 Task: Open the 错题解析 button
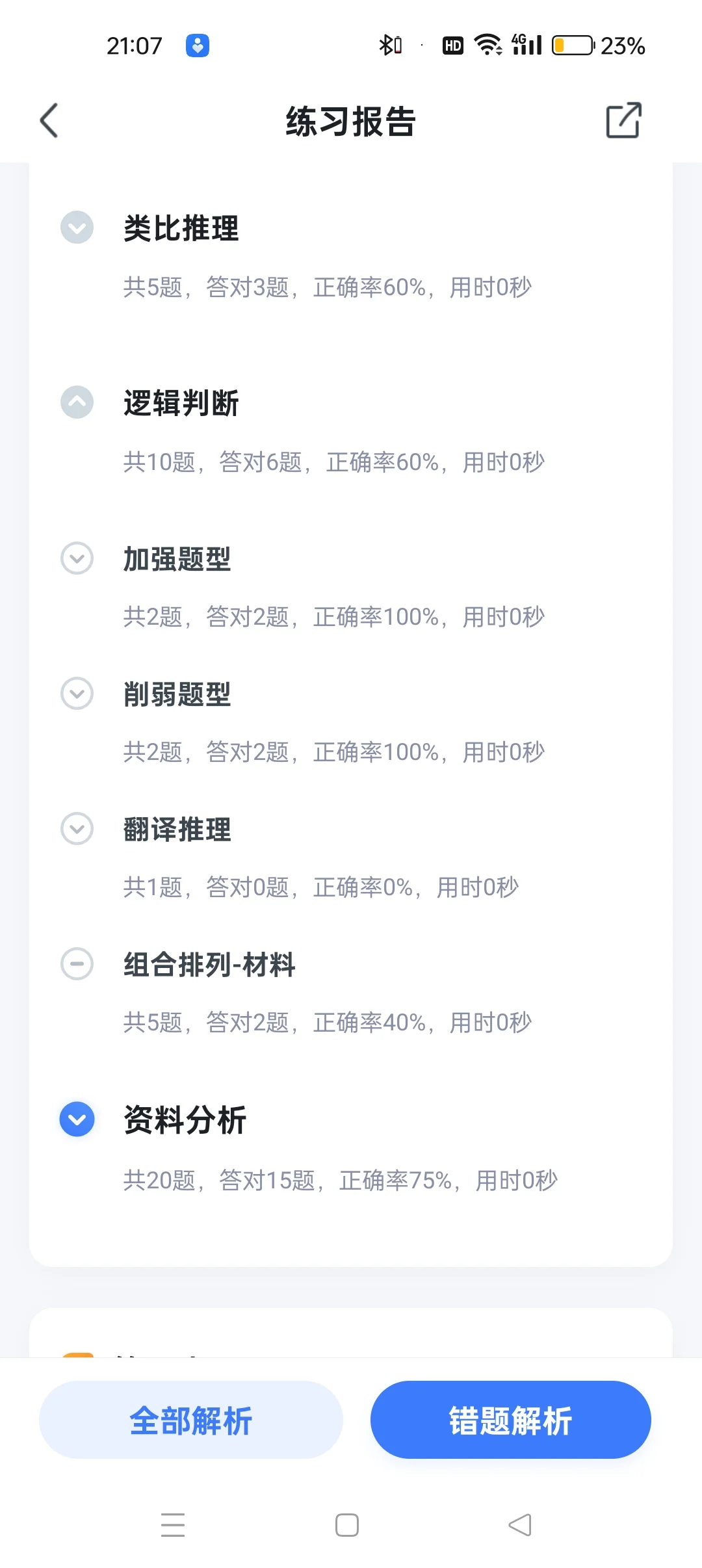click(511, 1420)
